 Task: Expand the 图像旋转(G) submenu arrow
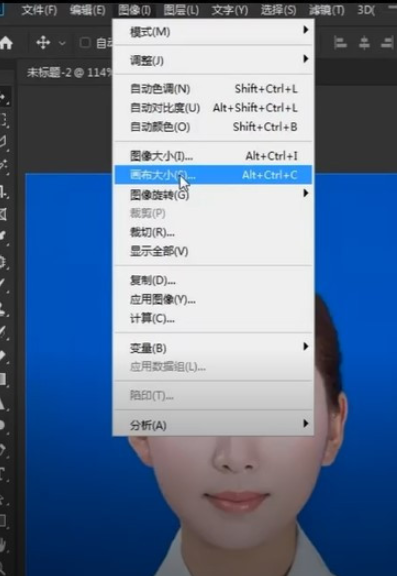306,193
